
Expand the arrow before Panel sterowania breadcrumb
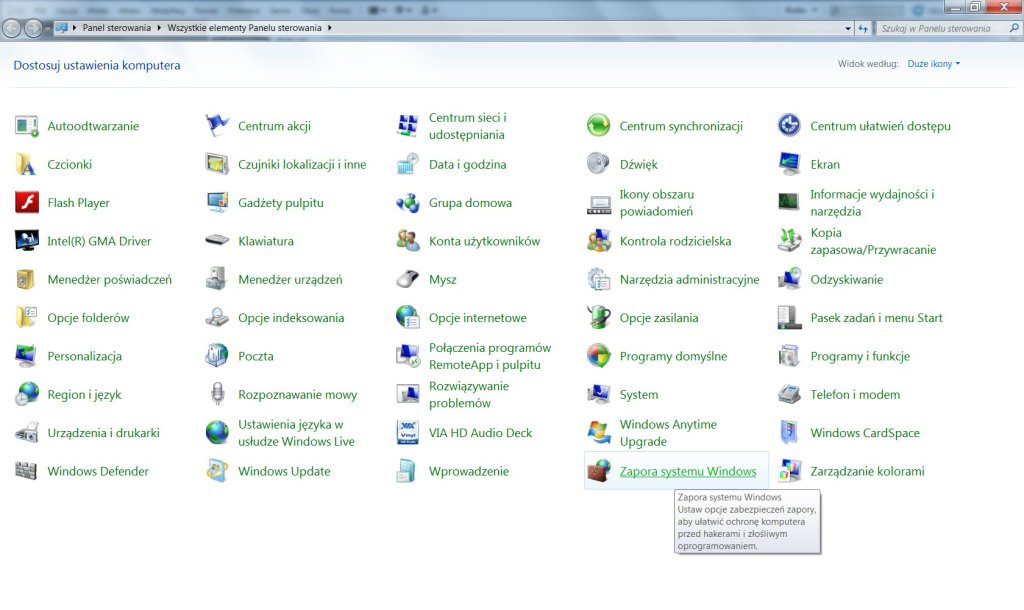coord(75,28)
